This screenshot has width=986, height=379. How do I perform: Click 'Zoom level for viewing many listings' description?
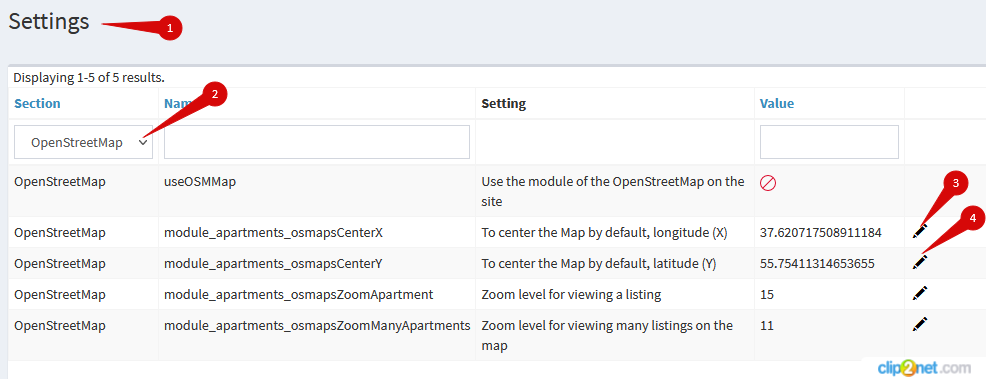pos(607,336)
